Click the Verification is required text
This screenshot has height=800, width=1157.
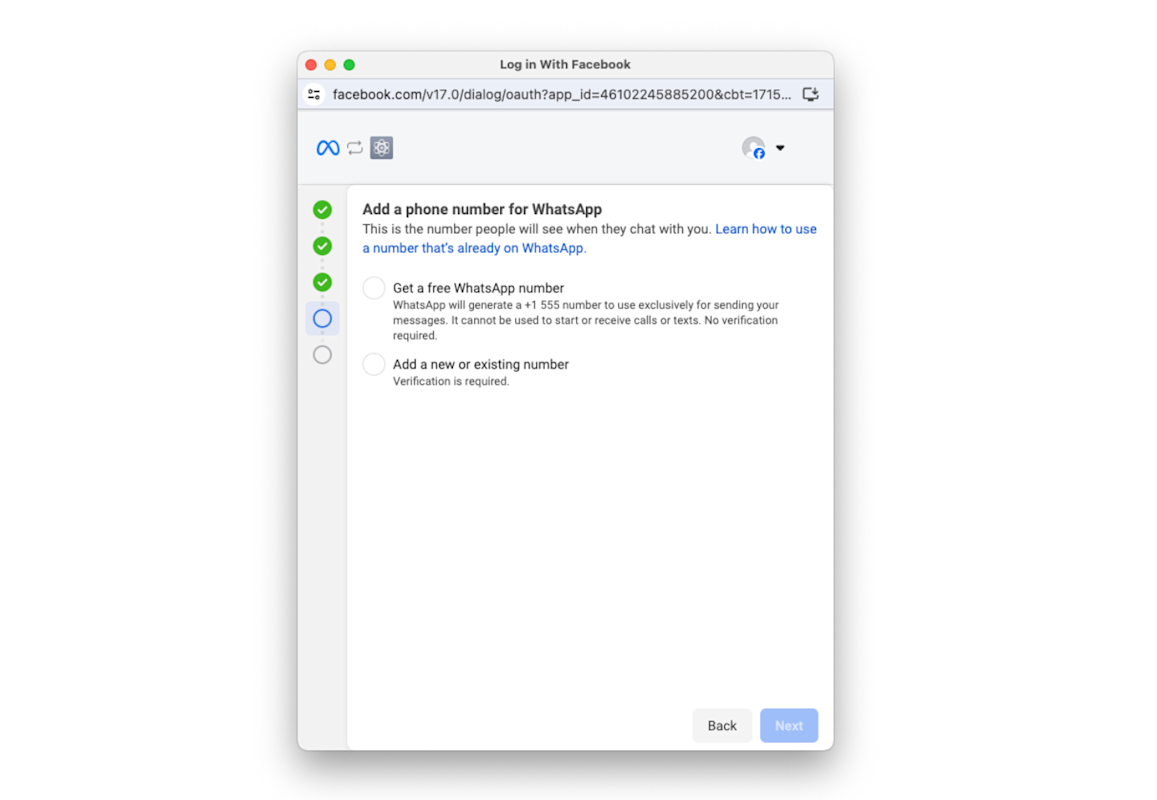click(x=451, y=382)
